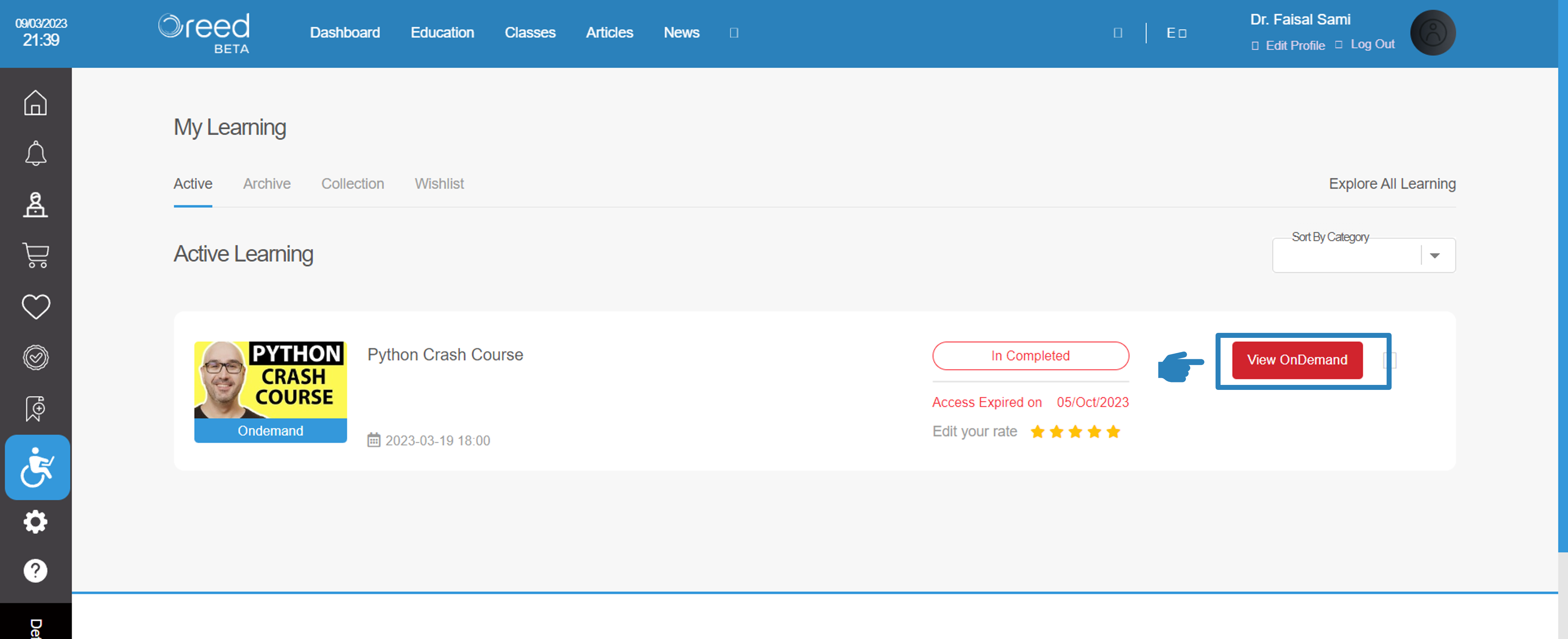Screen dimensions: 1568x639
Task: Click the 21:39 clock in header
Action: 41,40
